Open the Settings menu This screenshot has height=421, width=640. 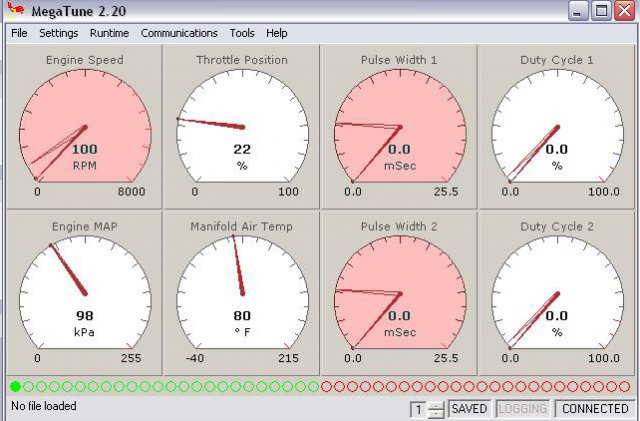click(59, 33)
